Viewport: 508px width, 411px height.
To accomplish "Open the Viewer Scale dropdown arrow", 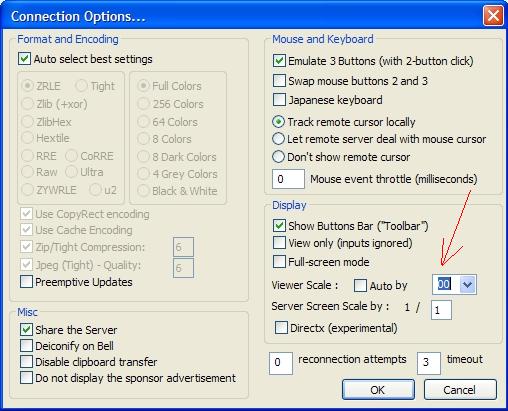I will [x=467, y=285].
